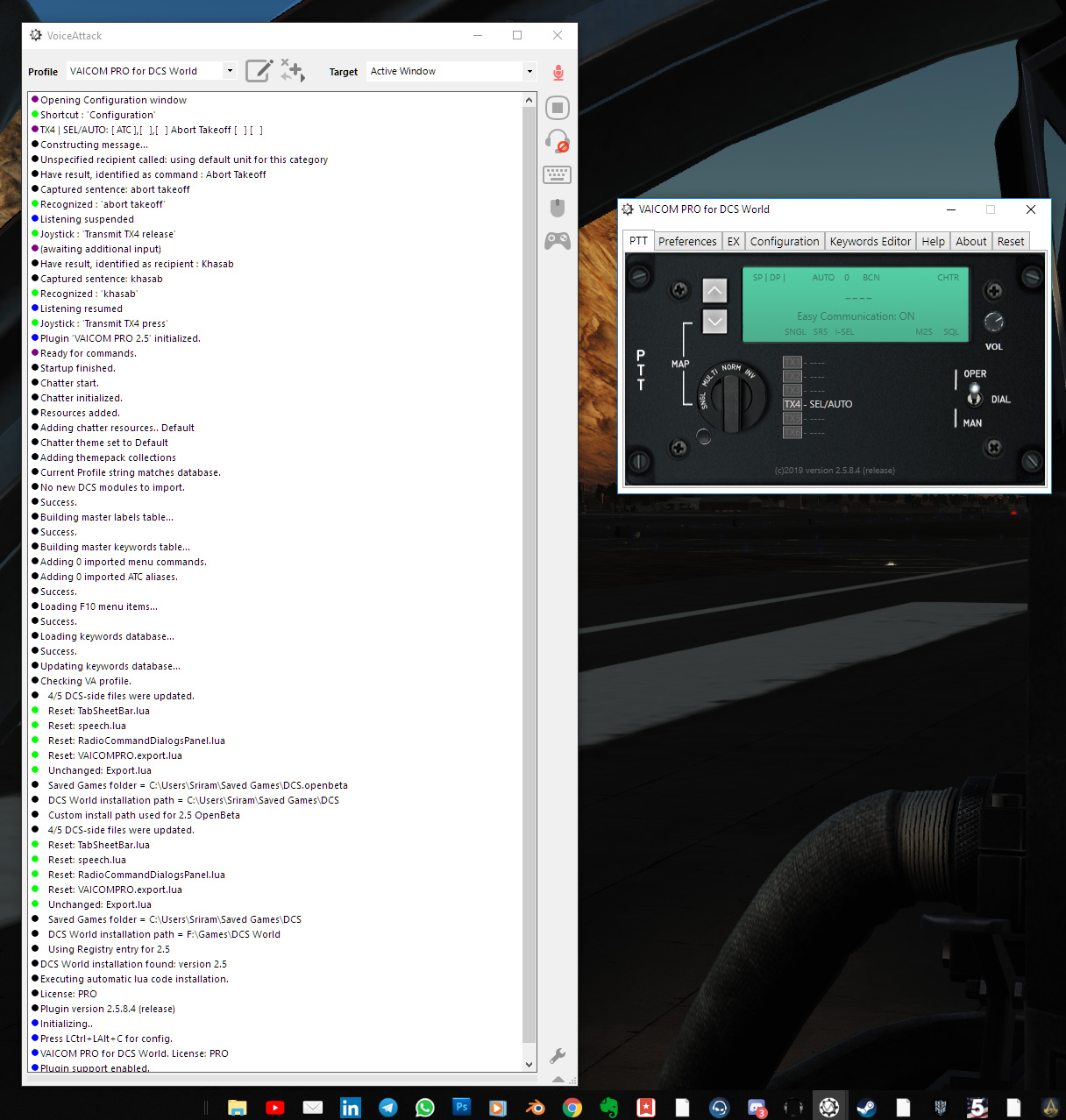Click log line 'Chatter theme set to Default'

[104, 443]
